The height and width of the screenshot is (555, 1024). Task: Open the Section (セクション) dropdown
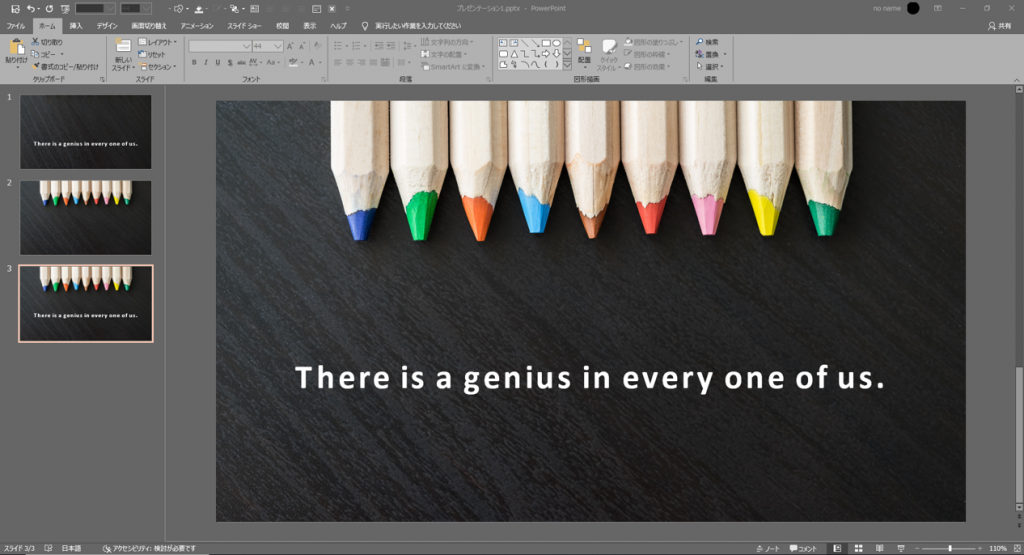click(157, 67)
